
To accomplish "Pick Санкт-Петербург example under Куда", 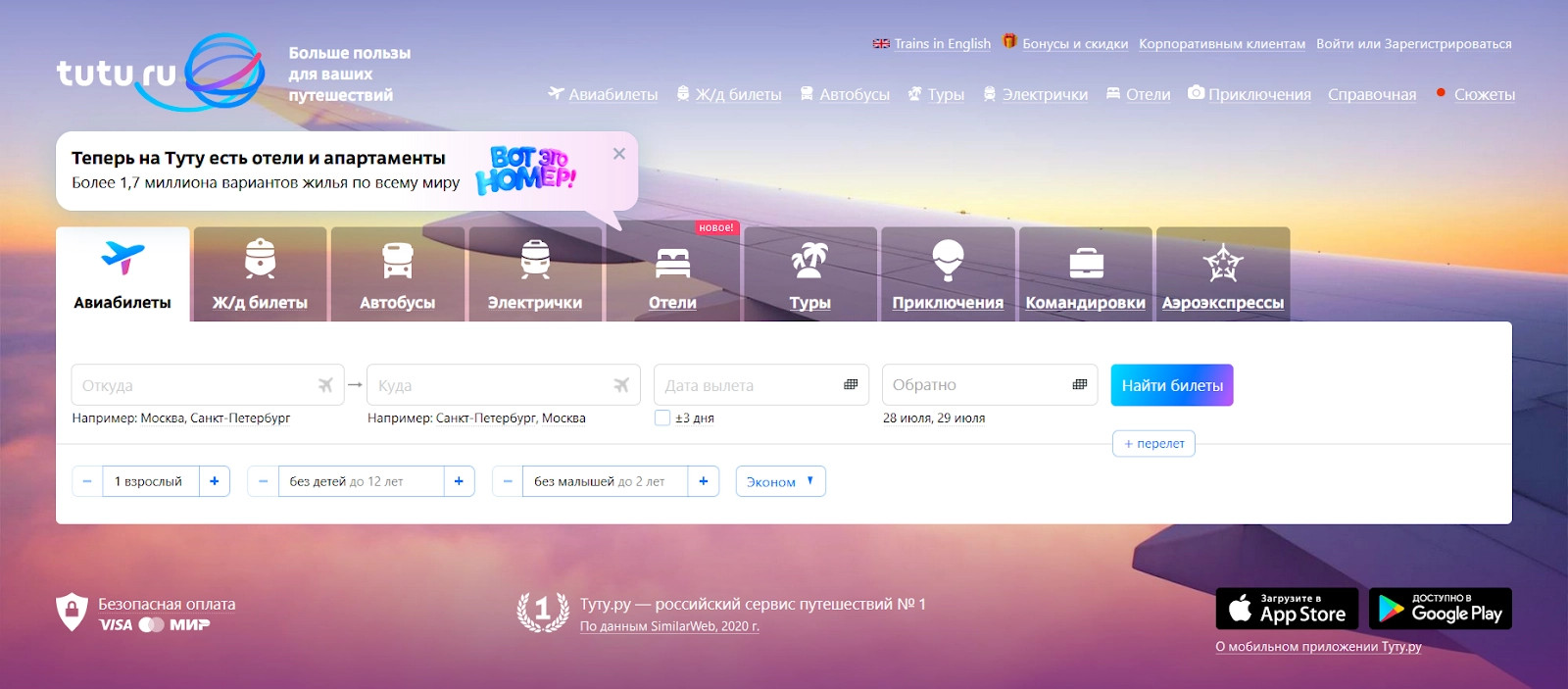I will (485, 418).
